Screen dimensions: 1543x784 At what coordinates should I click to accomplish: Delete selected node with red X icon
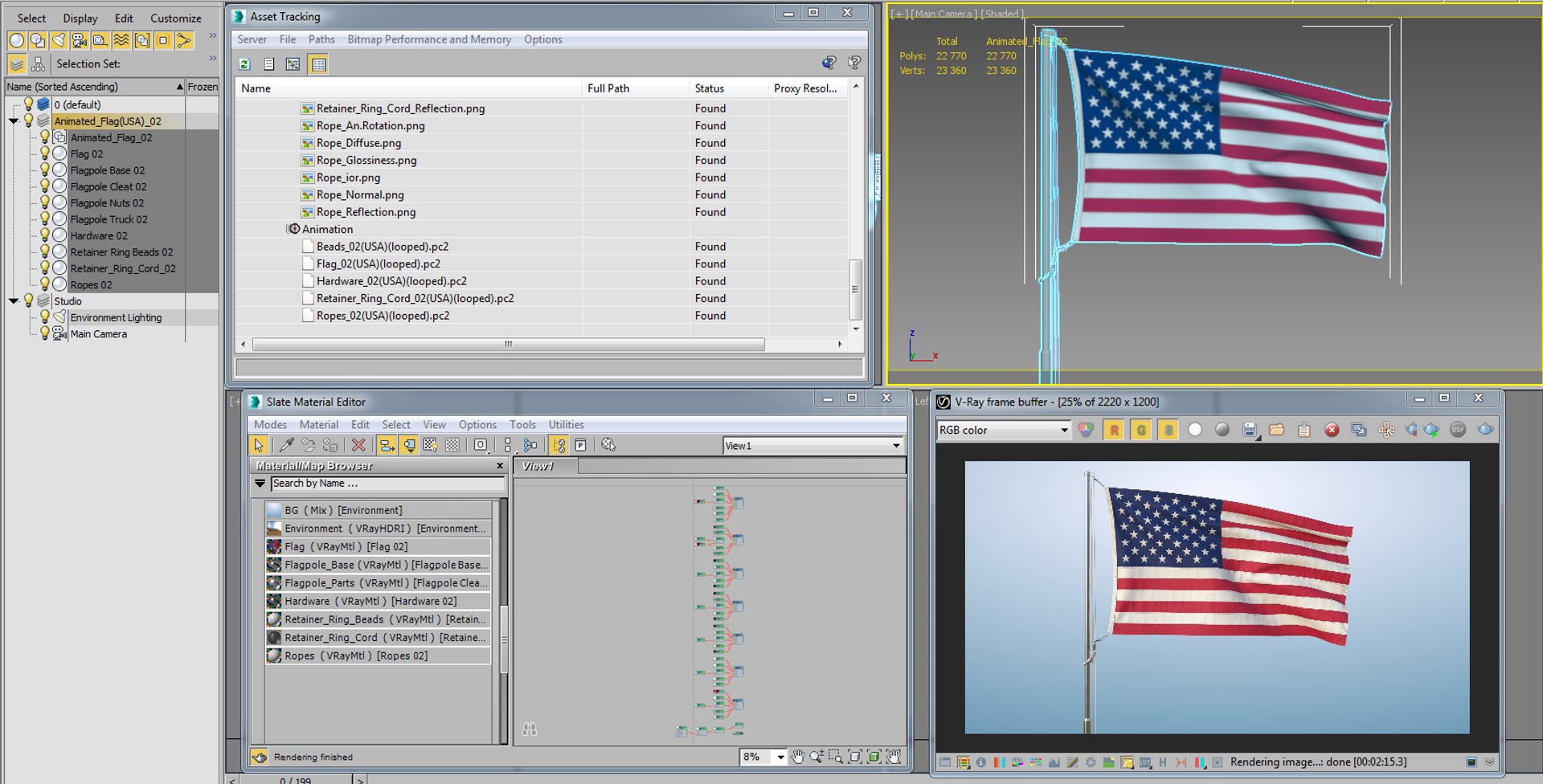click(358, 445)
